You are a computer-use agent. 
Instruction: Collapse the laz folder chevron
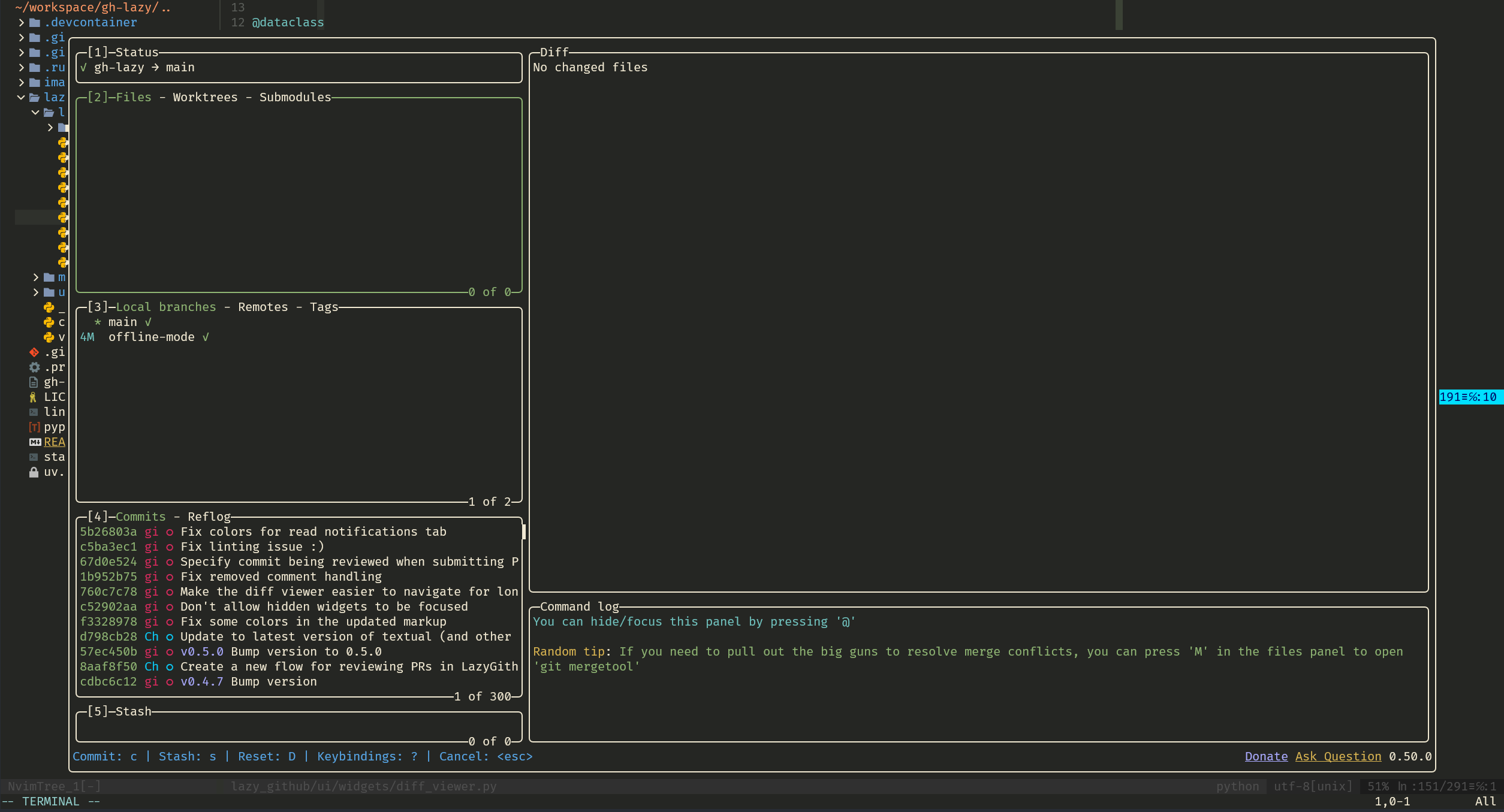tap(21, 98)
